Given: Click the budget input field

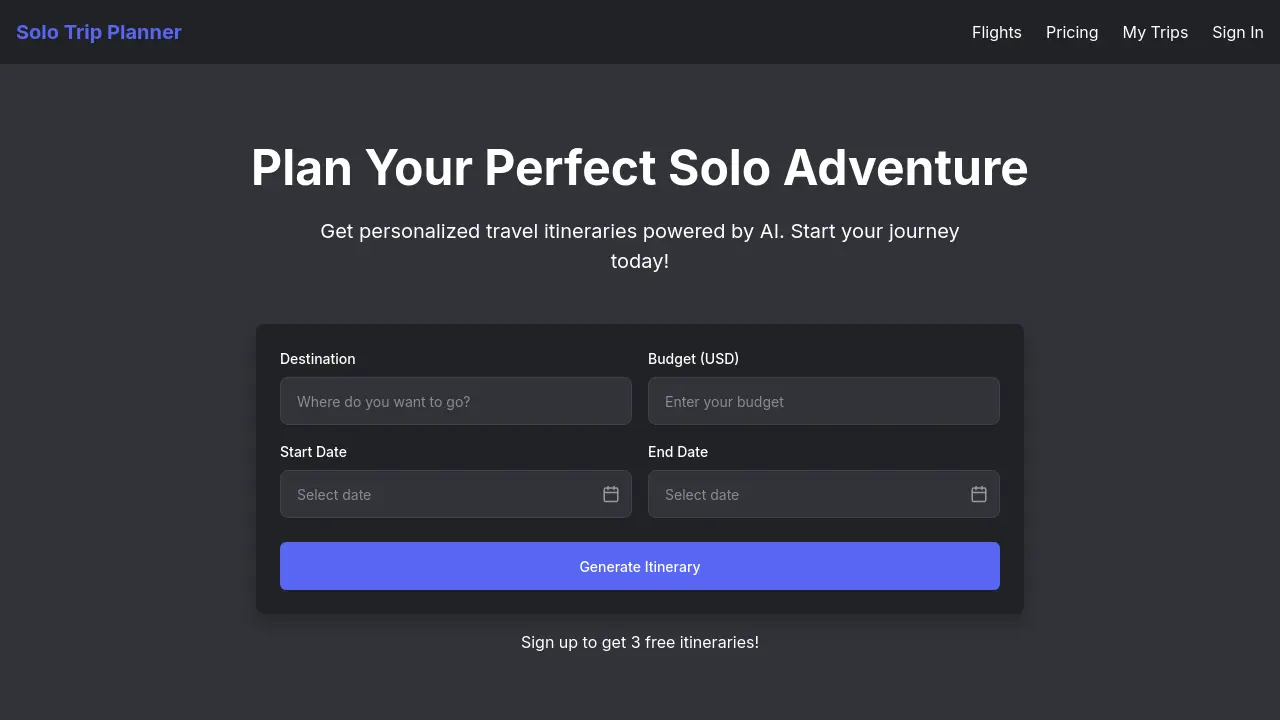Looking at the screenshot, I should (x=823, y=401).
